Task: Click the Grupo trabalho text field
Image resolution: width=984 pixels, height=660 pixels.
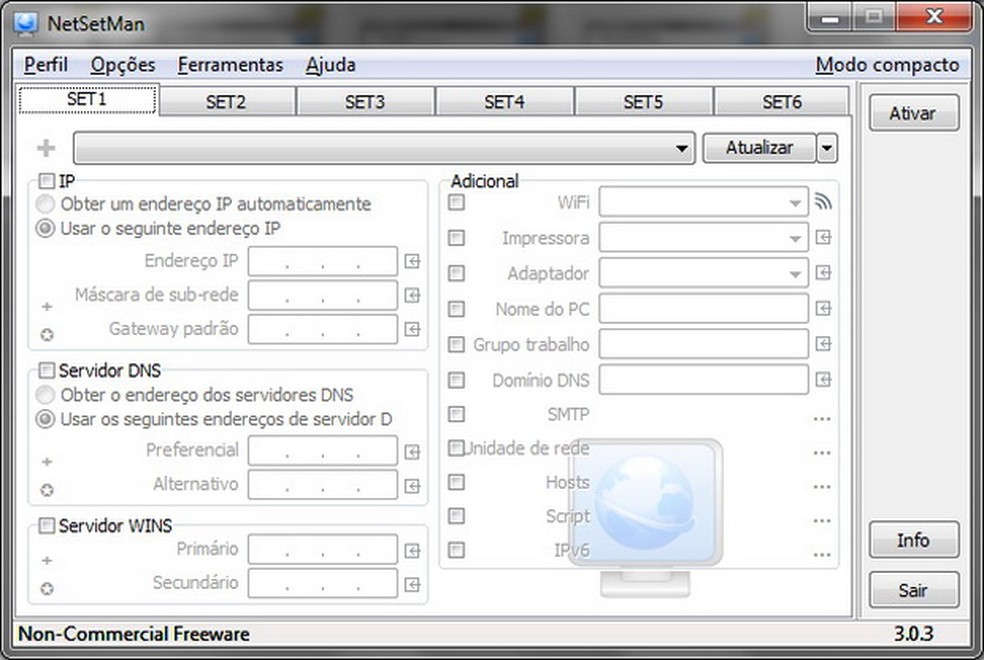Action: click(x=703, y=344)
